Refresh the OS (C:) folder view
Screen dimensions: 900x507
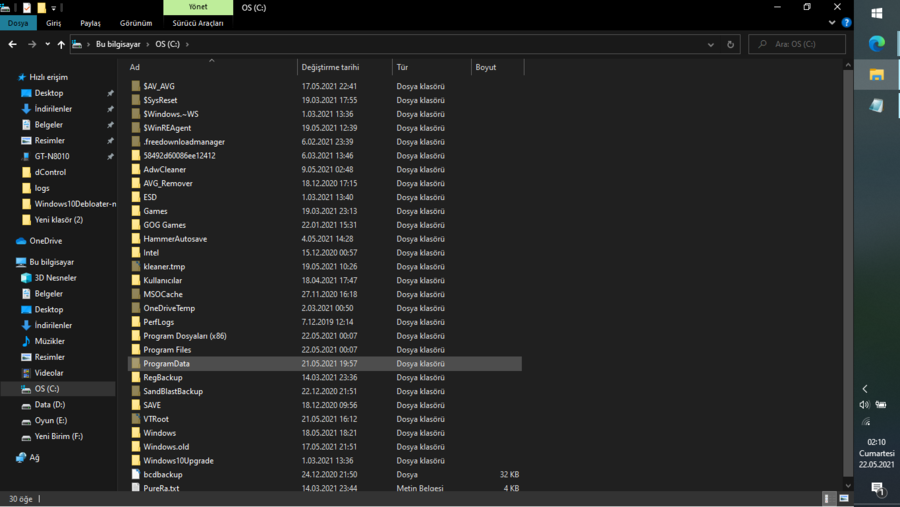[730, 44]
